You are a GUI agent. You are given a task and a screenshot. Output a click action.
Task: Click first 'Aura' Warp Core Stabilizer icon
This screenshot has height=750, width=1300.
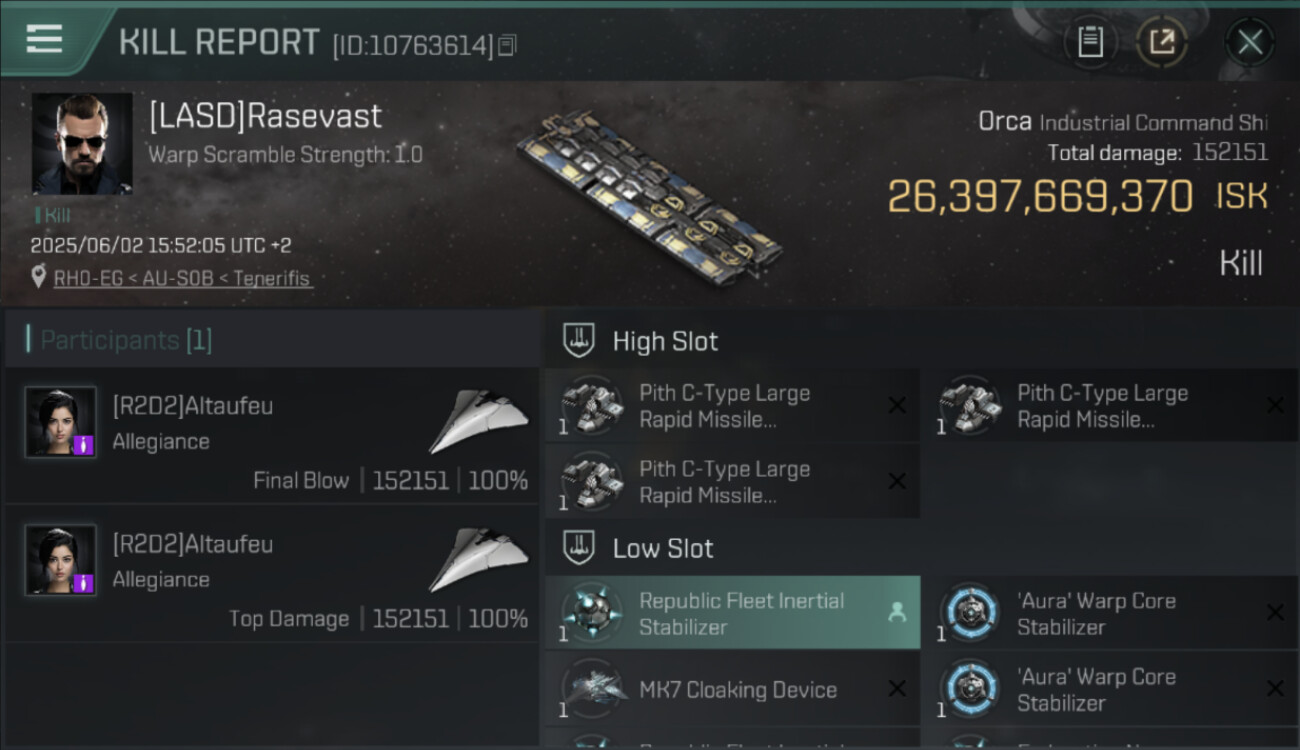pos(970,612)
